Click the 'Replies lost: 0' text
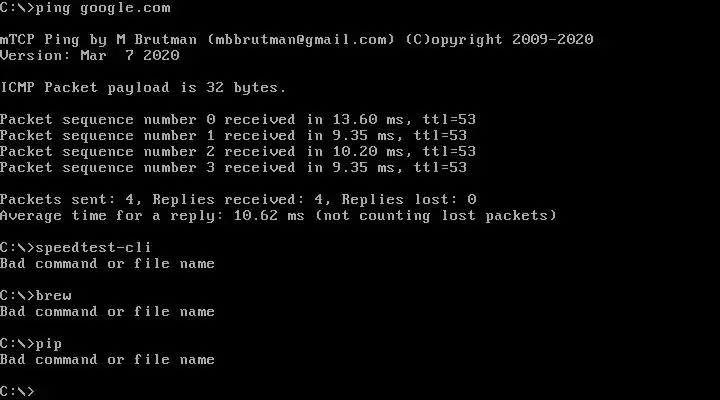This screenshot has width=720, height=400. tap(409, 199)
